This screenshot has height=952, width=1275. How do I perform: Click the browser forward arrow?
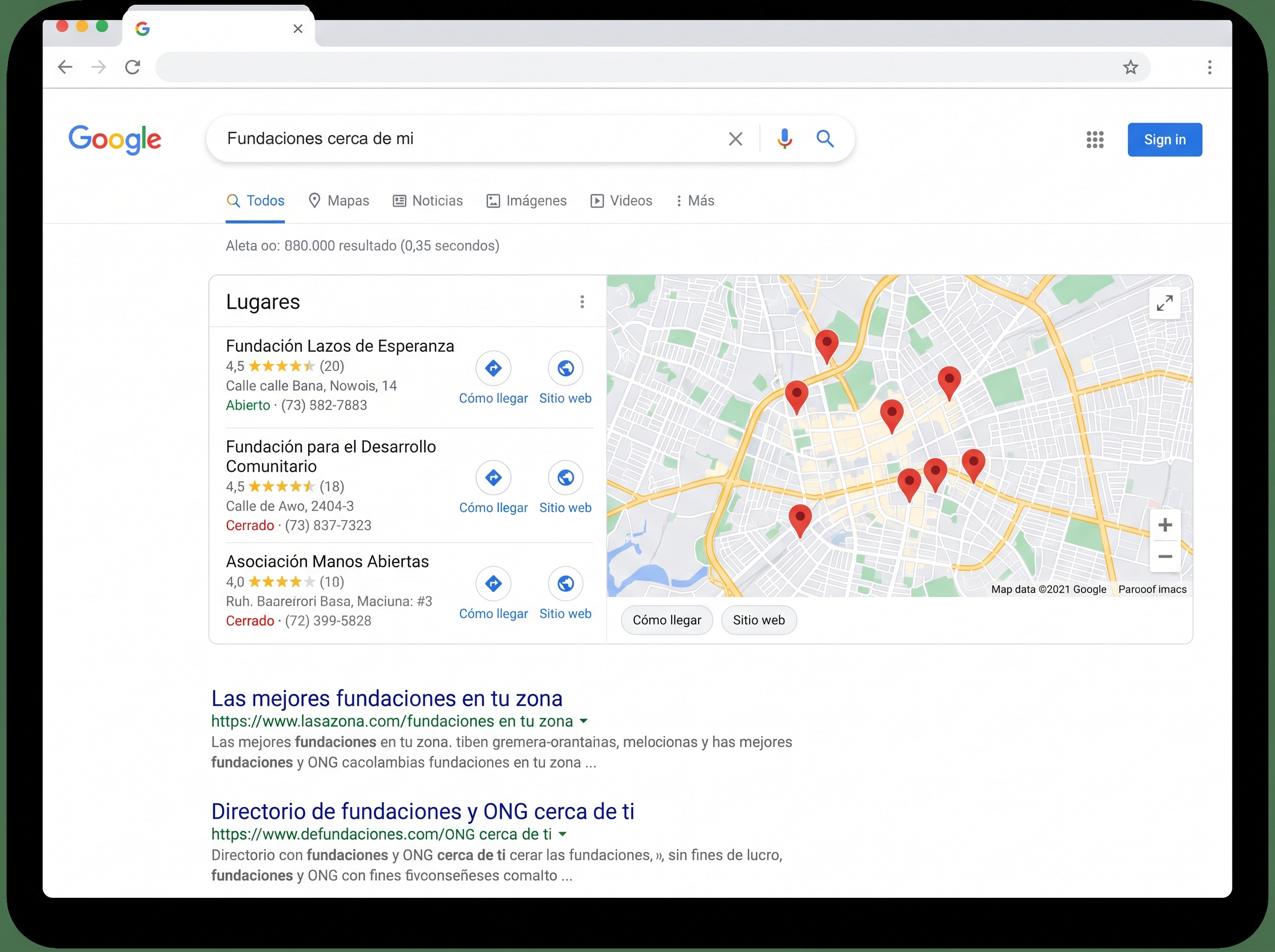click(98, 67)
